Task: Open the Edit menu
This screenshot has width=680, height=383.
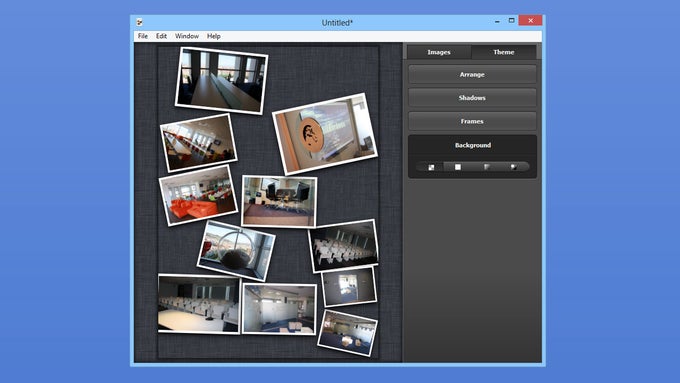Action: click(161, 36)
